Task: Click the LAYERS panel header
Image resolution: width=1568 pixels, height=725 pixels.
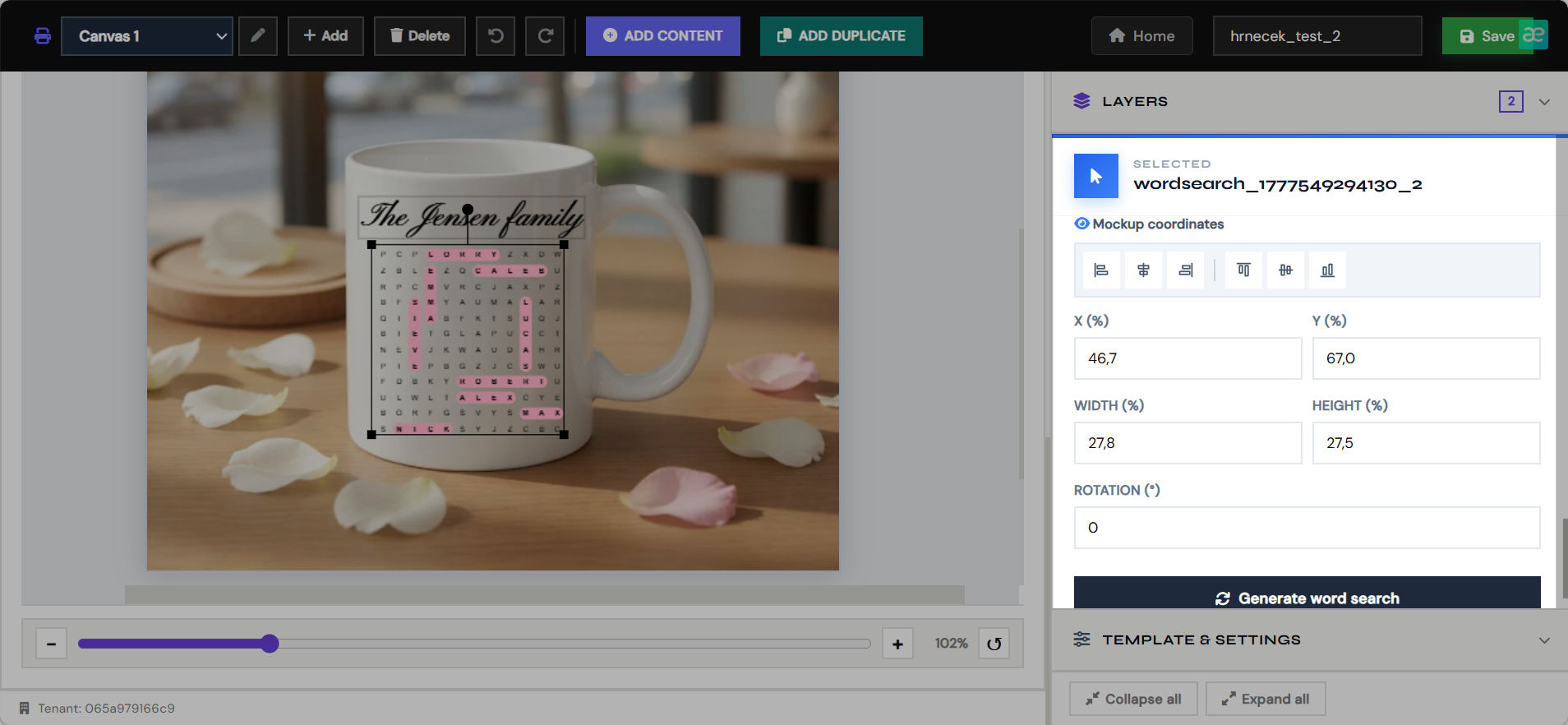Action: pyautogui.click(x=1310, y=102)
